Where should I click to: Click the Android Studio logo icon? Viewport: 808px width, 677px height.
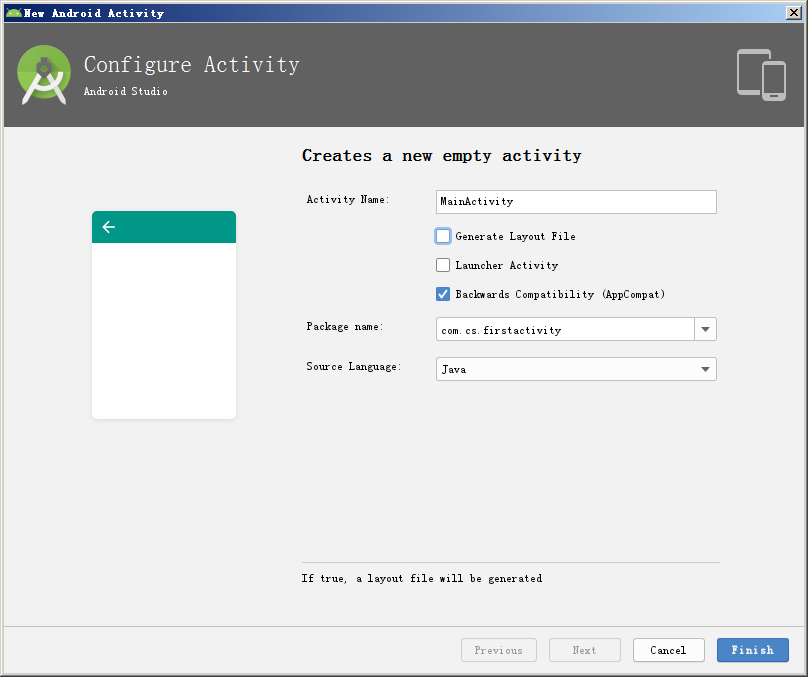[44, 75]
